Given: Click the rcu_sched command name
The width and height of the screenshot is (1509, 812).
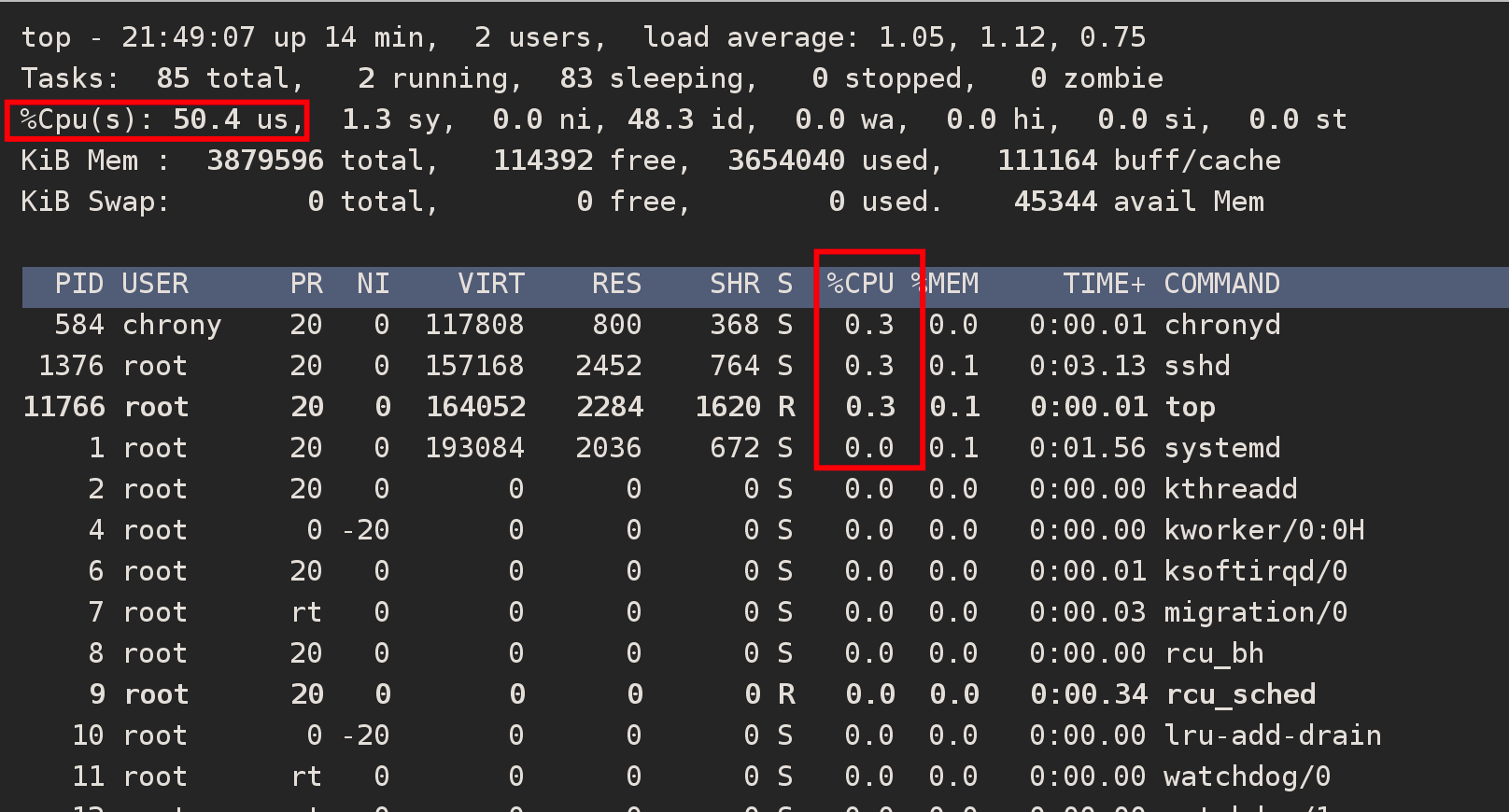Looking at the screenshot, I should (x=1239, y=694).
